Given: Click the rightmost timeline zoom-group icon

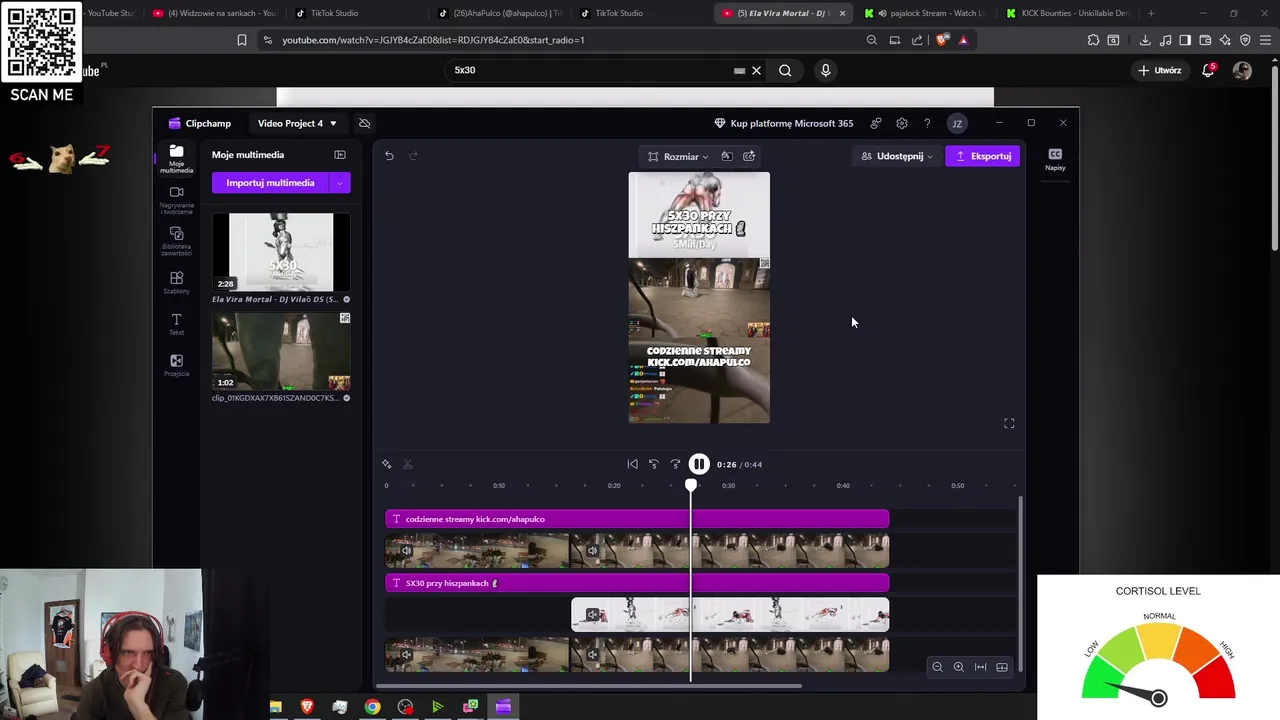Looking at the screenshot, I should [x=1002, y=667].
